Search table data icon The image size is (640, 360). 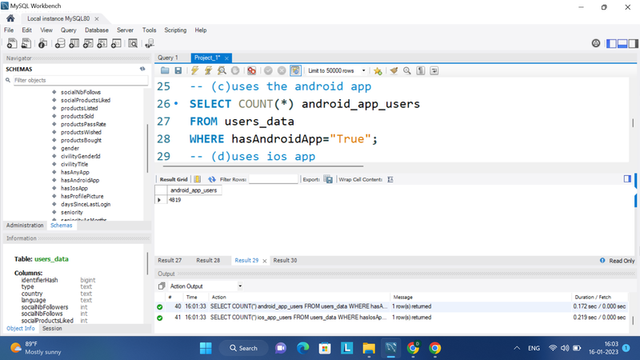click(133, 43)
